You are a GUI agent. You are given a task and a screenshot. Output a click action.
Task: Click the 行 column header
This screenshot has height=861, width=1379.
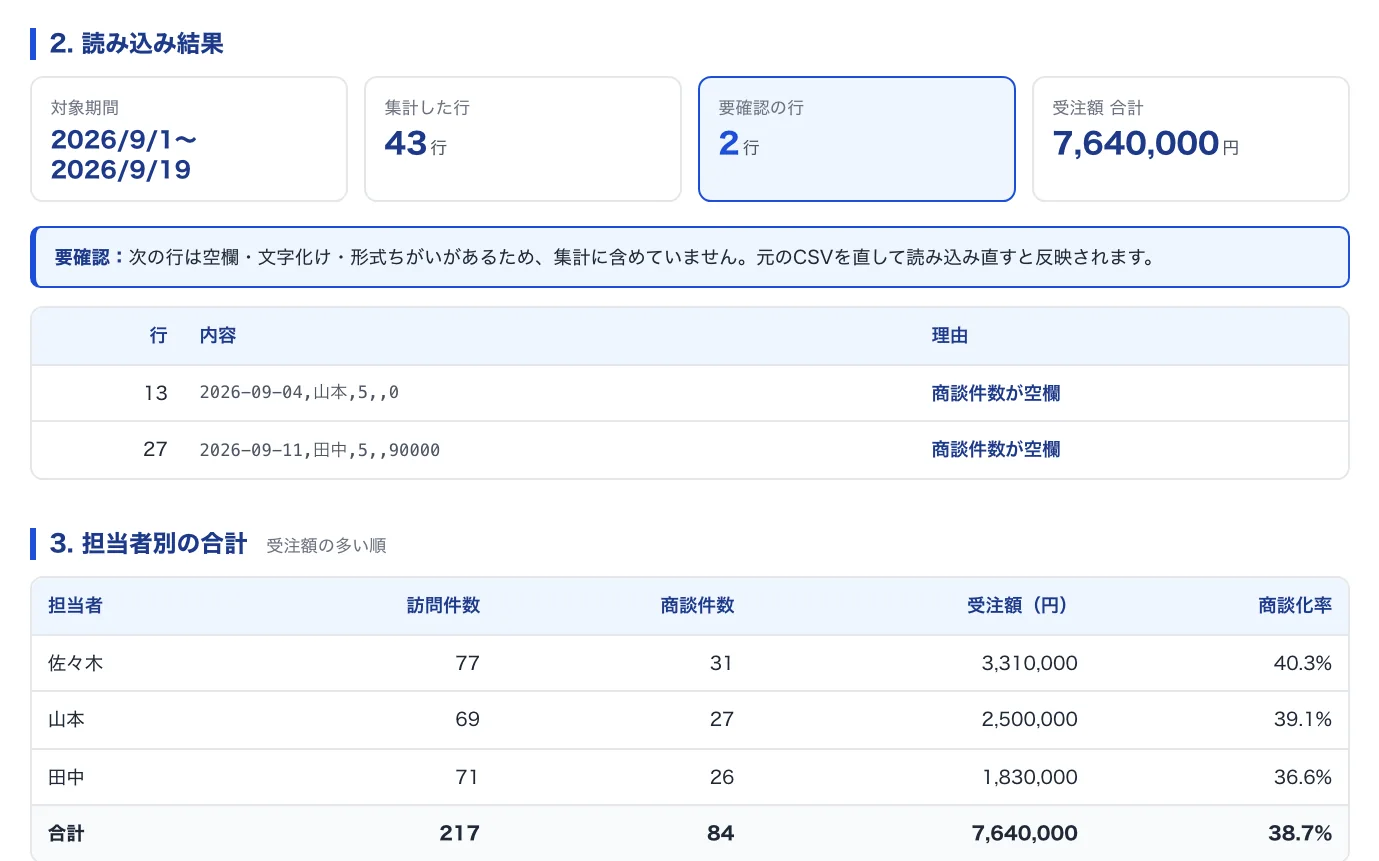pos(158,336)
